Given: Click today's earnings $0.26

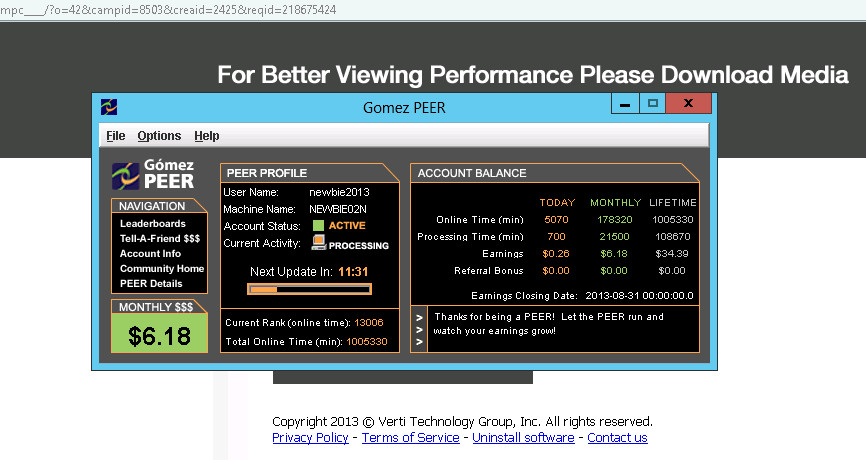Looking at the screenshot, I should [556, 253].
